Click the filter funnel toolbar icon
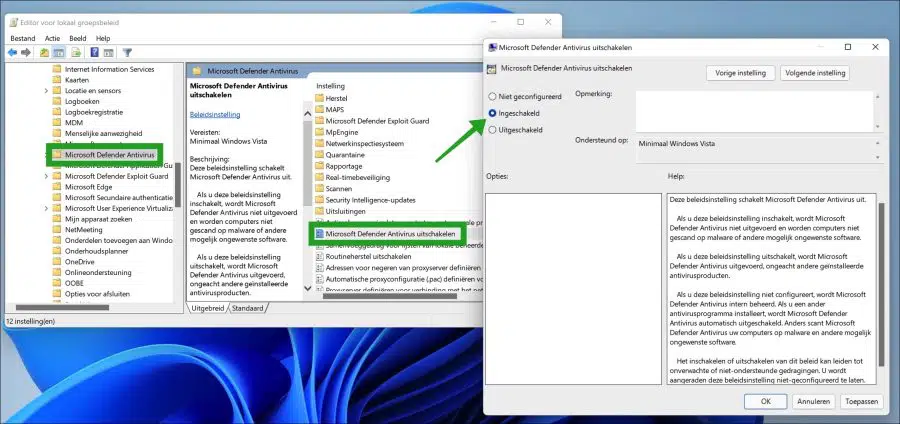Screen dimensions: 900x424 [x=127, y=53]
